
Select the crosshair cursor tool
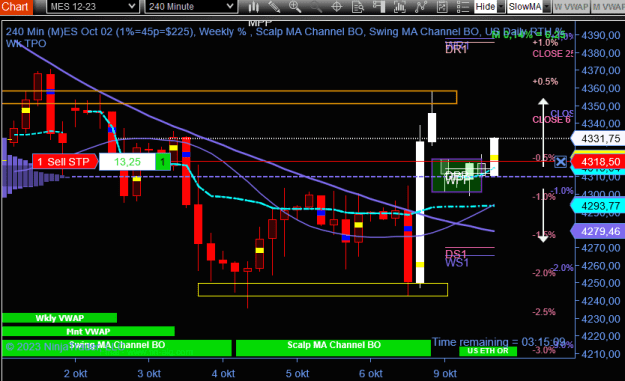coord(337,7)
